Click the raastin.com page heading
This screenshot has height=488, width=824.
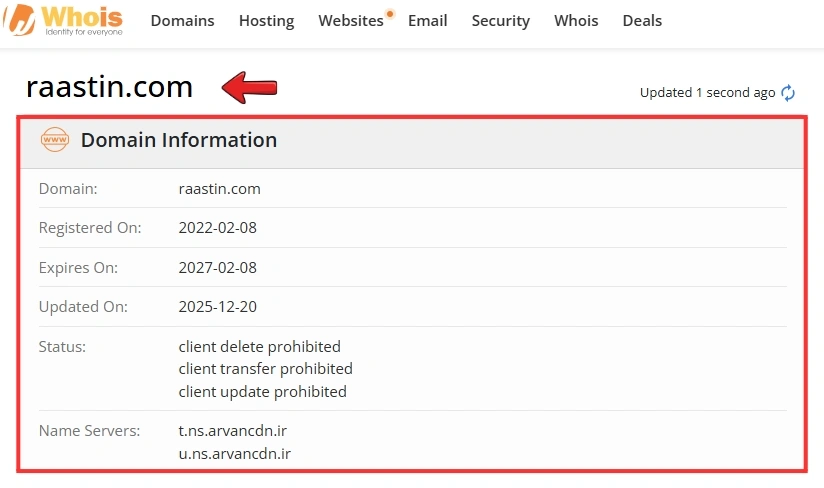(109, 87)
